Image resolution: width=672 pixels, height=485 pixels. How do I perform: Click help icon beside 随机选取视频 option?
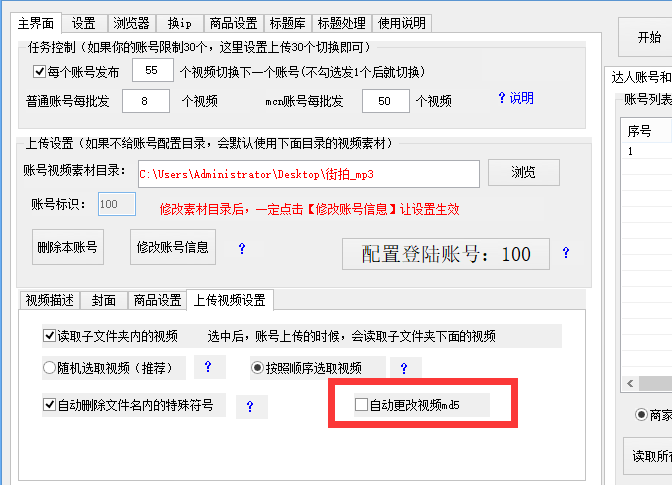point(208,368)
